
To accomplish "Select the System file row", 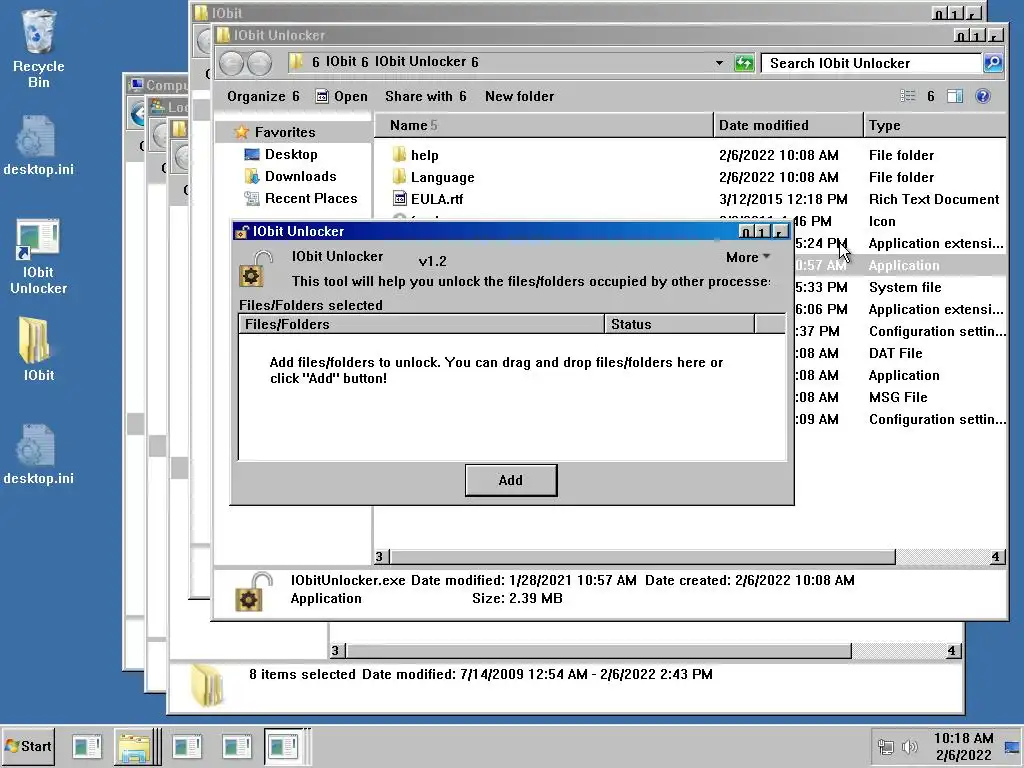I will [x=905, y=287].
